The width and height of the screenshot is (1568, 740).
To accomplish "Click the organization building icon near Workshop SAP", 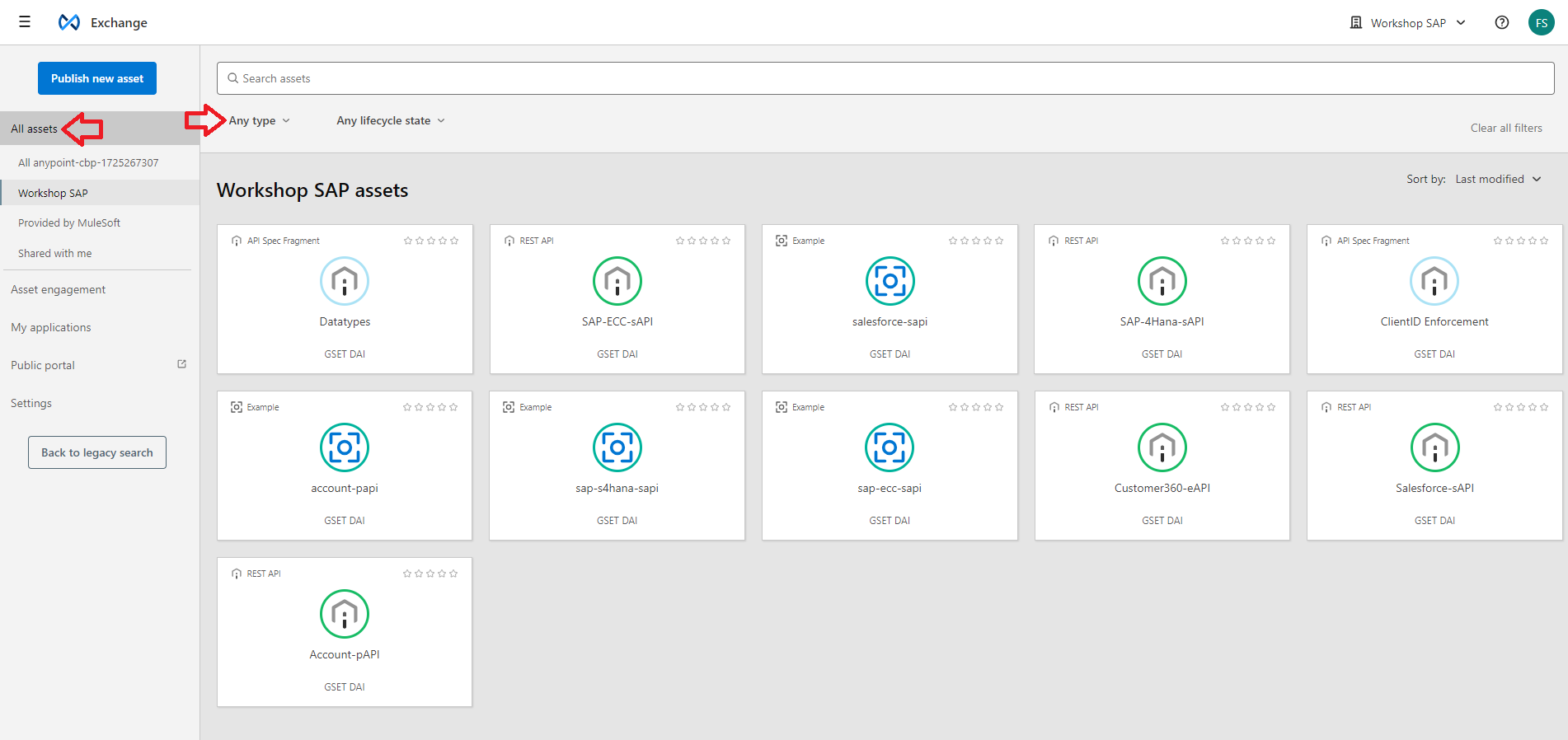I will pos(1356,22).
